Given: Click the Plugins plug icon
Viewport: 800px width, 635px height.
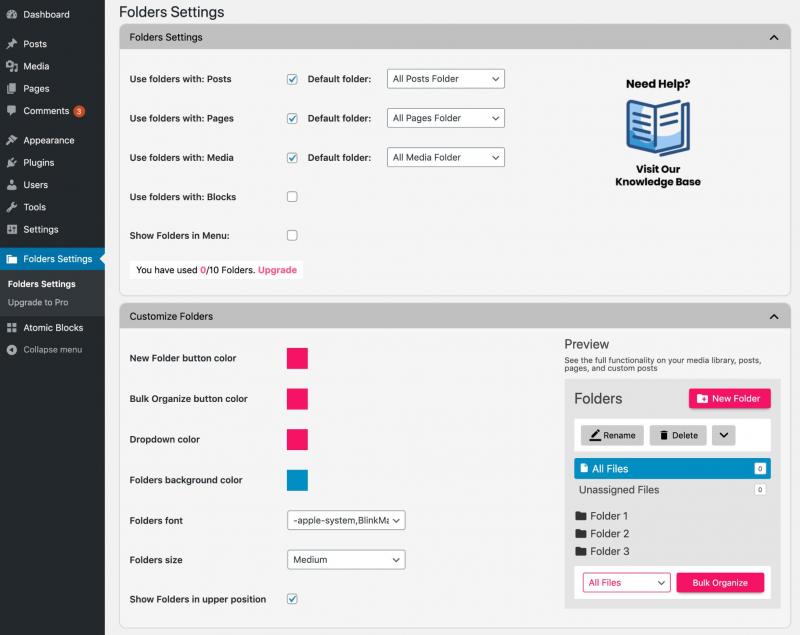Looking at the screenshot, I should pos(11,162).
